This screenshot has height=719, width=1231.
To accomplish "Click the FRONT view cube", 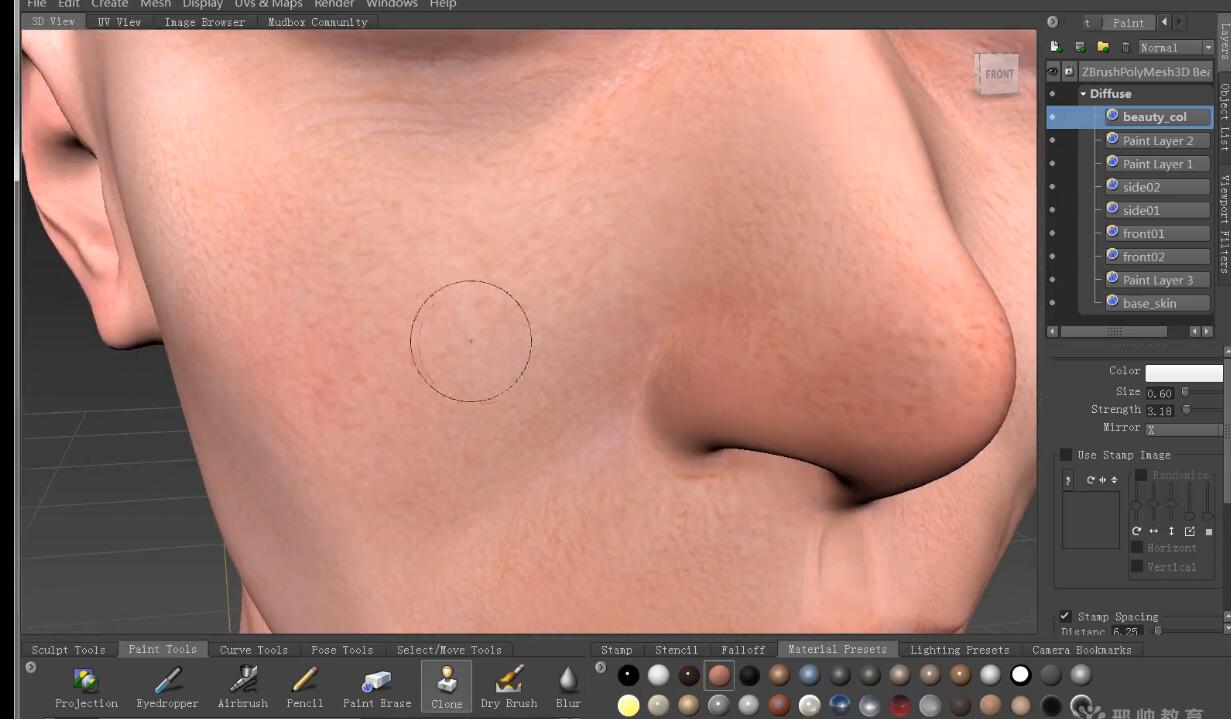I will (998, 74).
